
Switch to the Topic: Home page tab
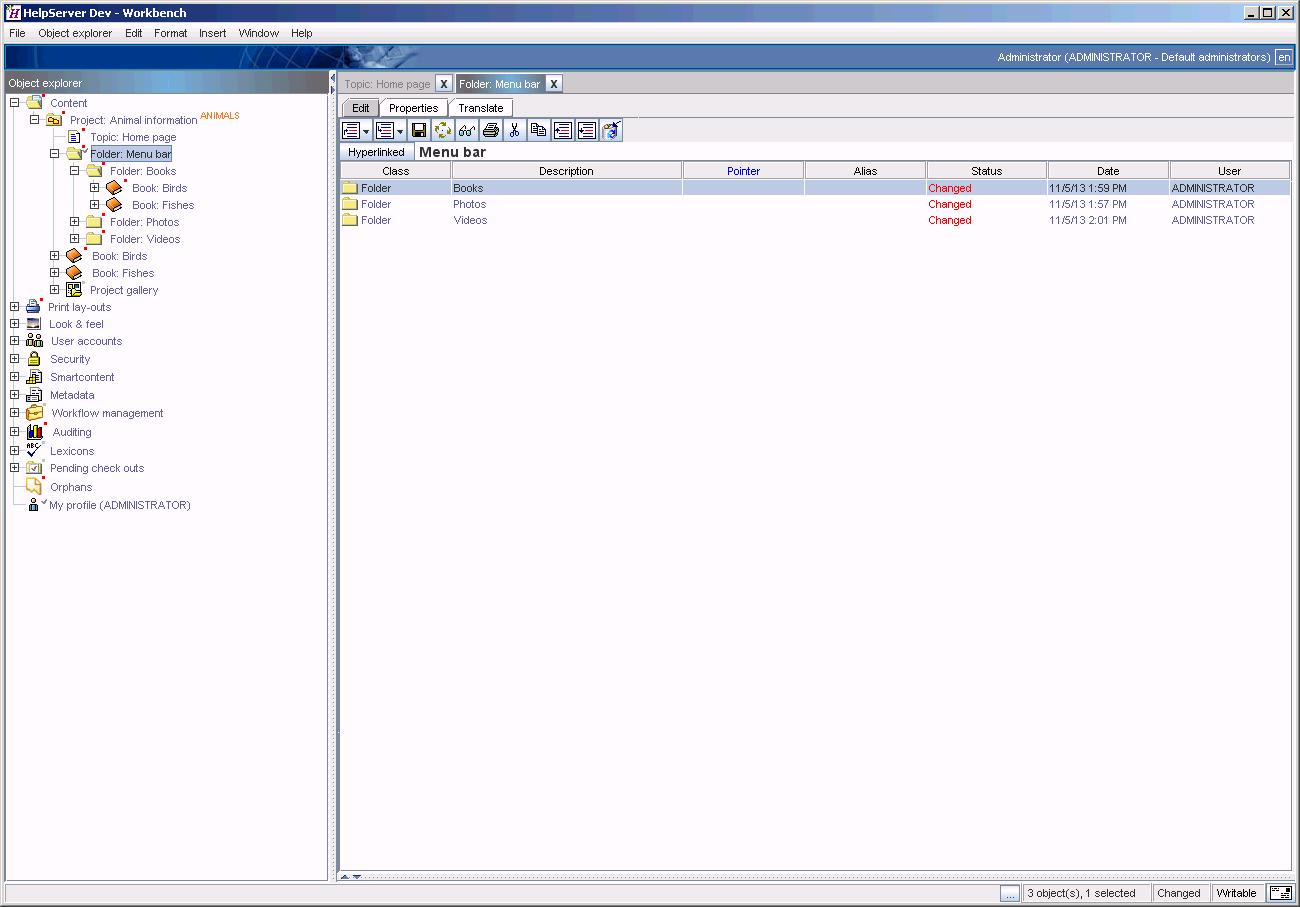coord(387,84)
